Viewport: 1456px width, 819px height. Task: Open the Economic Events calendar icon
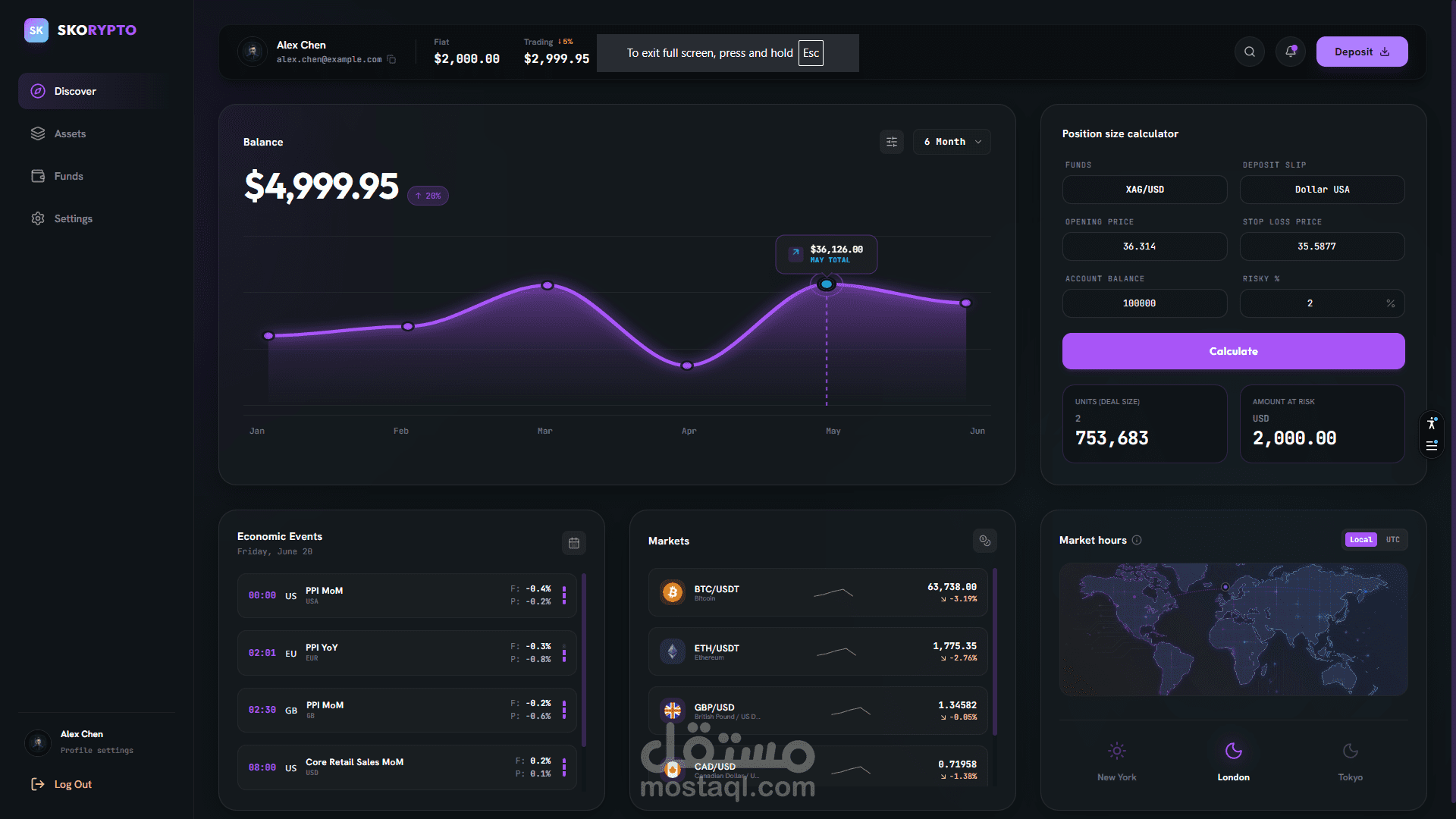(x=574, y=543)
